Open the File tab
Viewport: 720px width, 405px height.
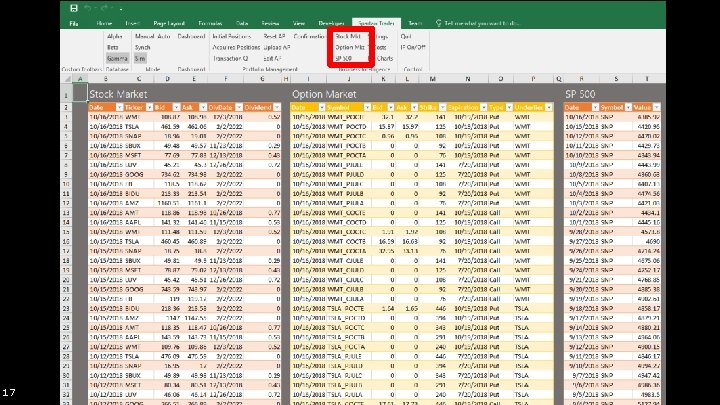tap(73, 23)
